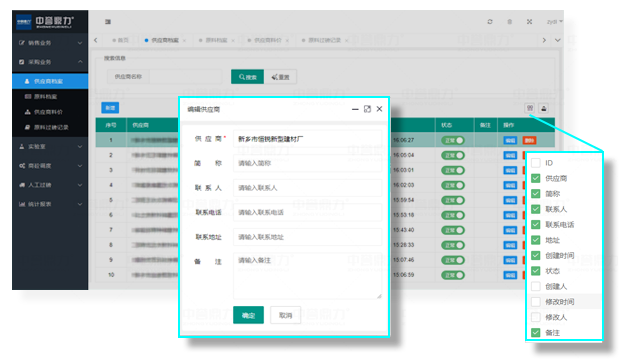Switch to the 原料档案 tab
Viewport: 637px width, 364px height.
tap(216, 40)
